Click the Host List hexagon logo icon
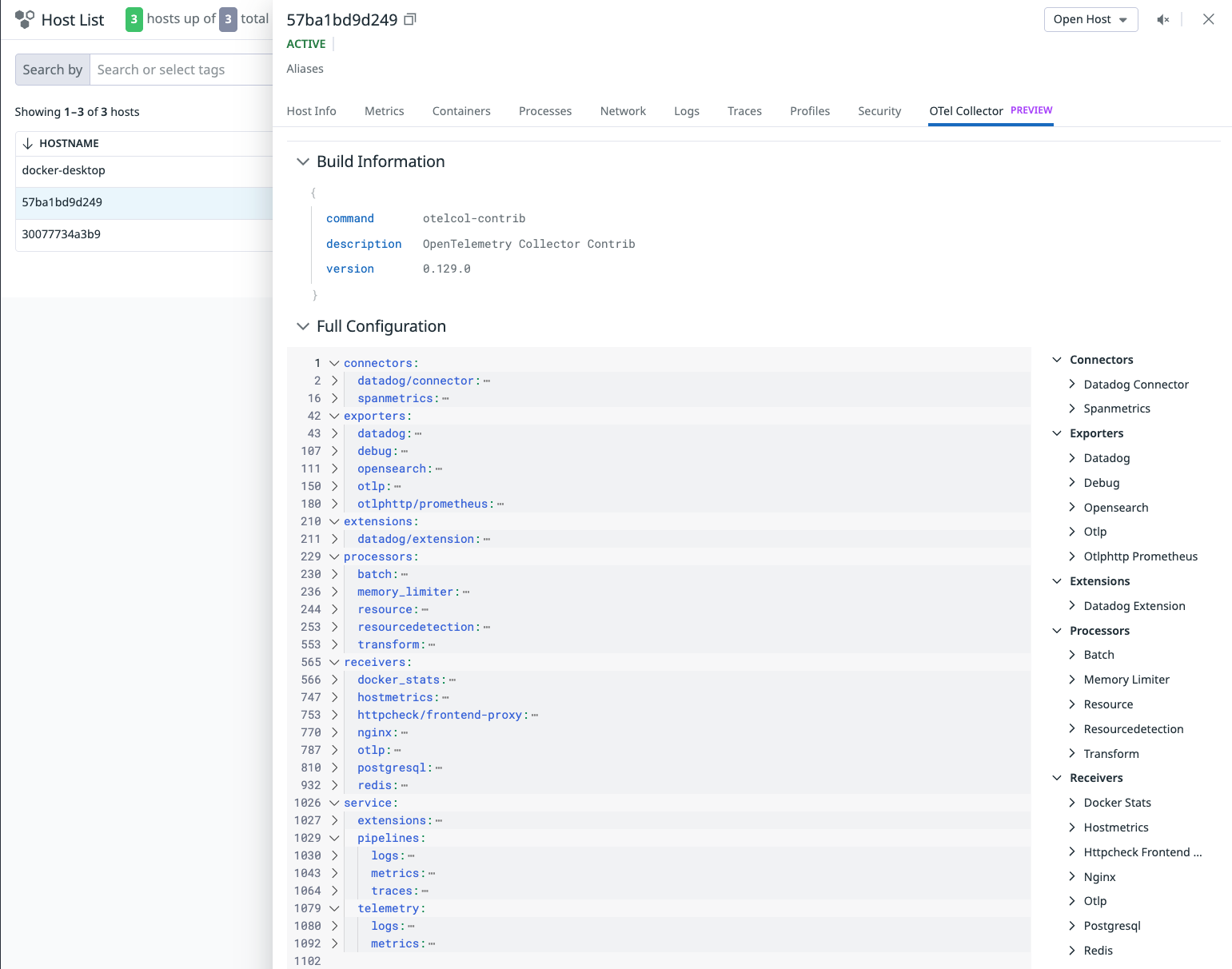The height and width of the screenshot is (969, 1232). pyautogui.click(x=25, y=19)
